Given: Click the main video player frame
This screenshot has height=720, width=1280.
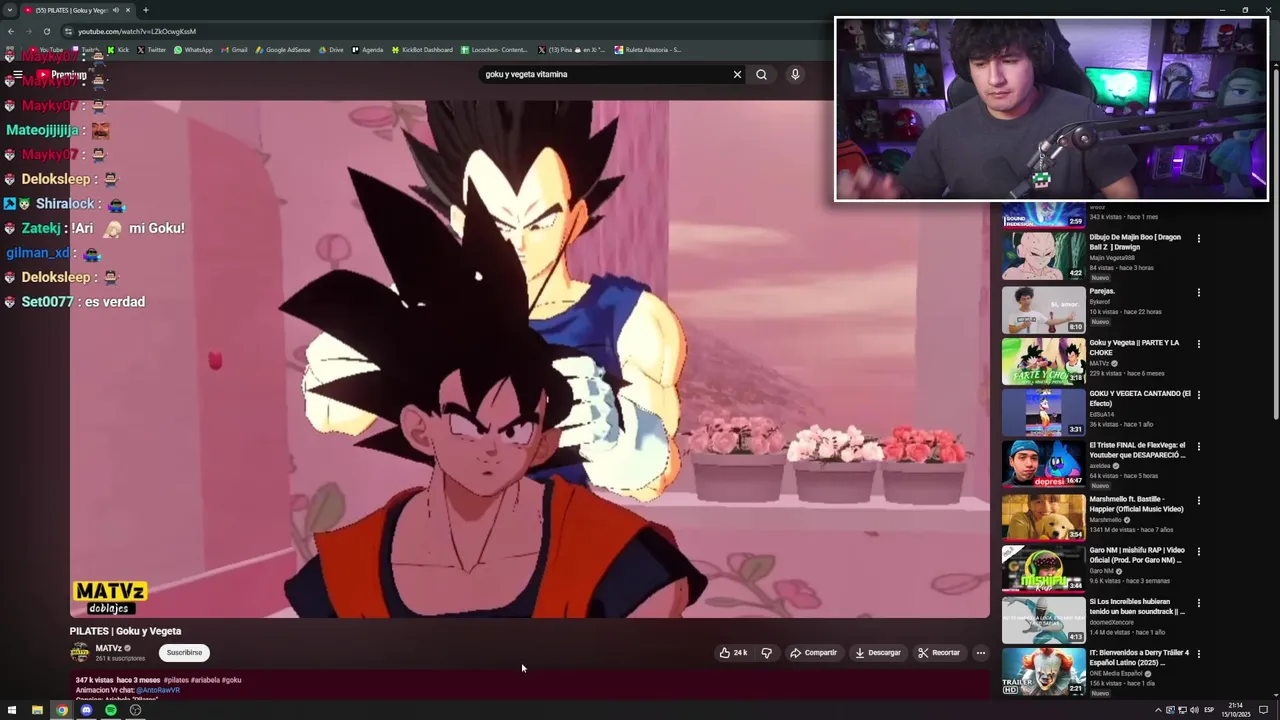Looking at the screenshot, I should (530, 359).
